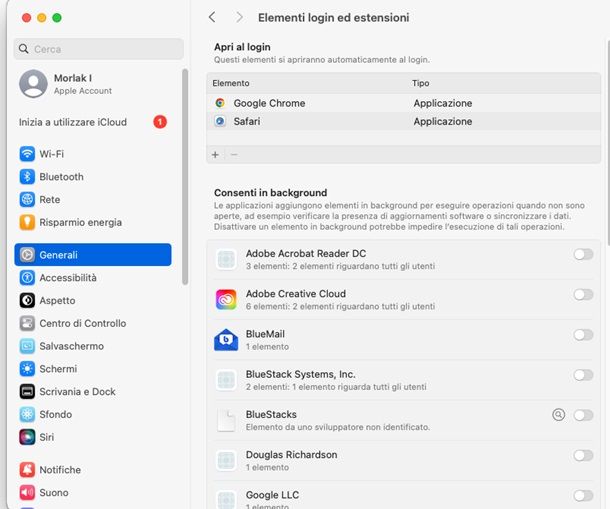Sort by the Elemento column header

(x=231, y=83)
